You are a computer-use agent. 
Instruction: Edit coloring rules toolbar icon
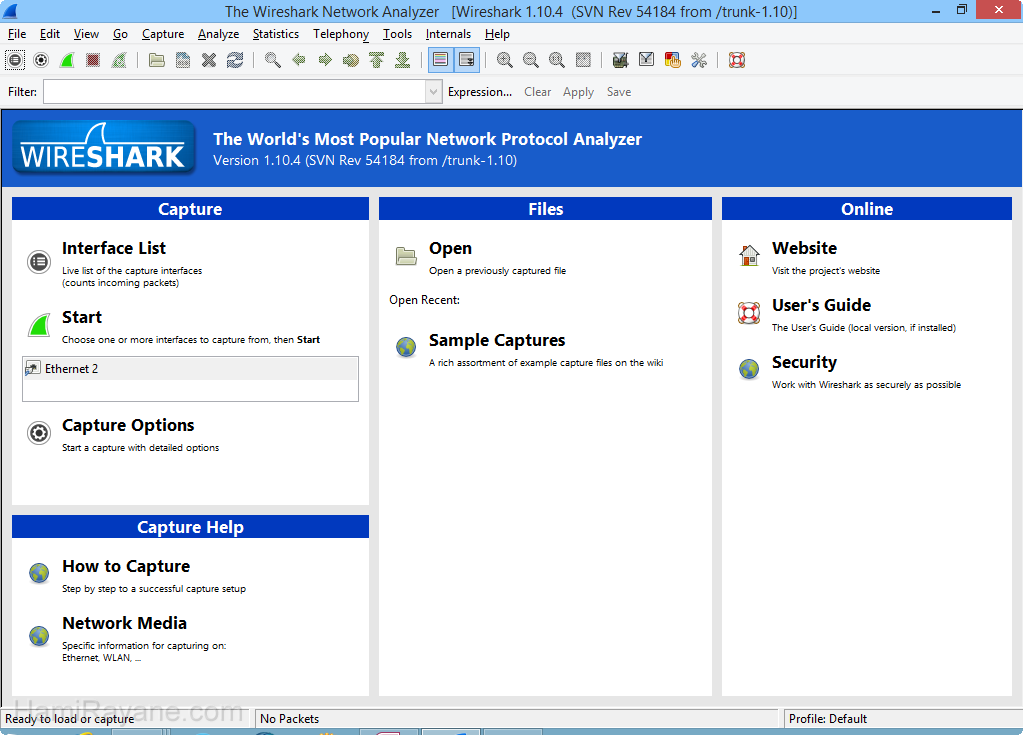[673, 60]
